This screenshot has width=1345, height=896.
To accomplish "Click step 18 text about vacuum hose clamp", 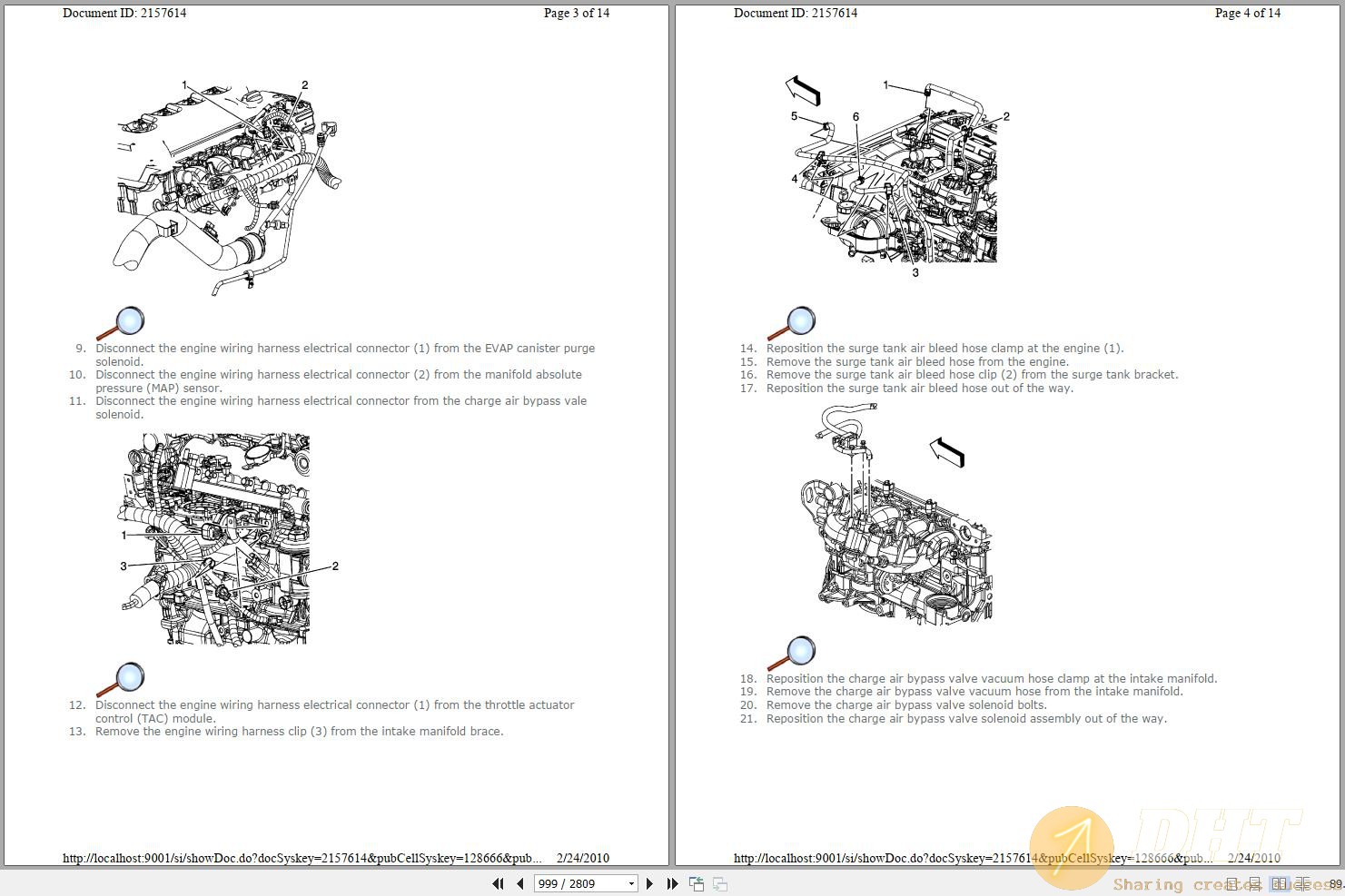I will coord(992,679).
